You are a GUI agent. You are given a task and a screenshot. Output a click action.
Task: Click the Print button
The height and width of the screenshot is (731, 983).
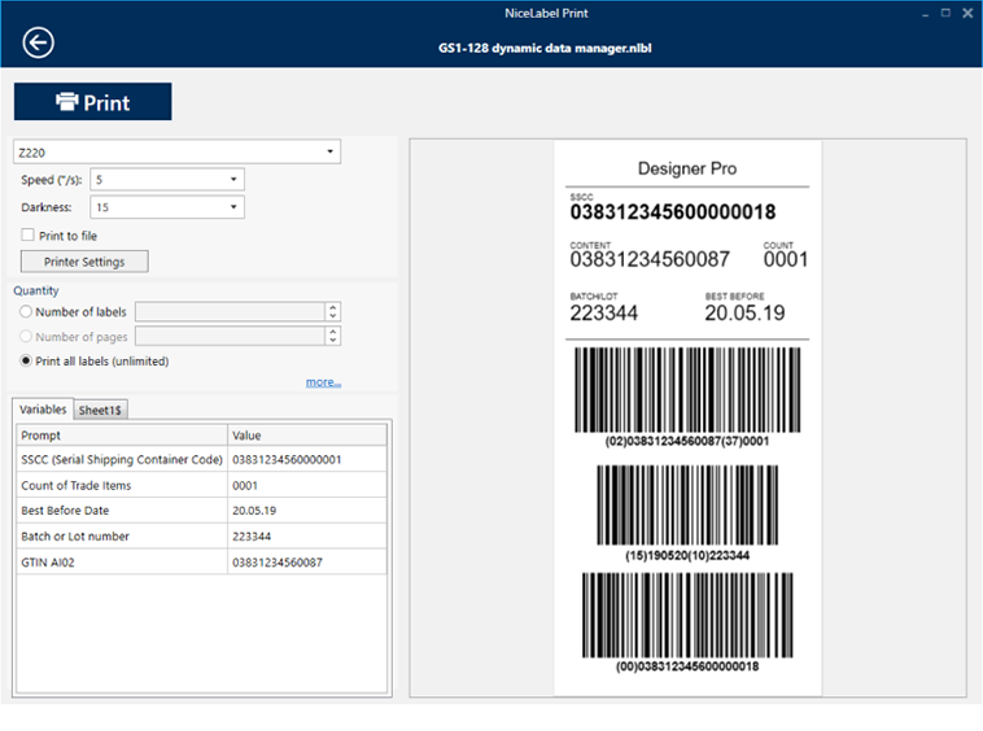(x=93, y=102)
